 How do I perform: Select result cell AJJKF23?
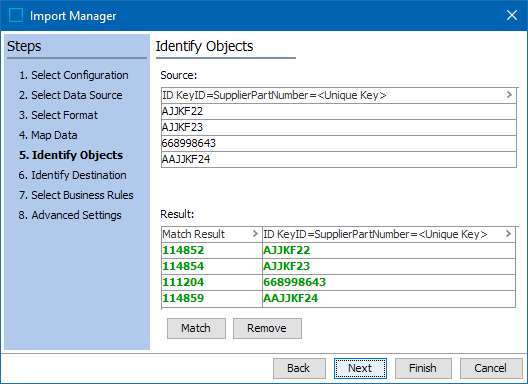pyautogui.click(x=389, y=266)
